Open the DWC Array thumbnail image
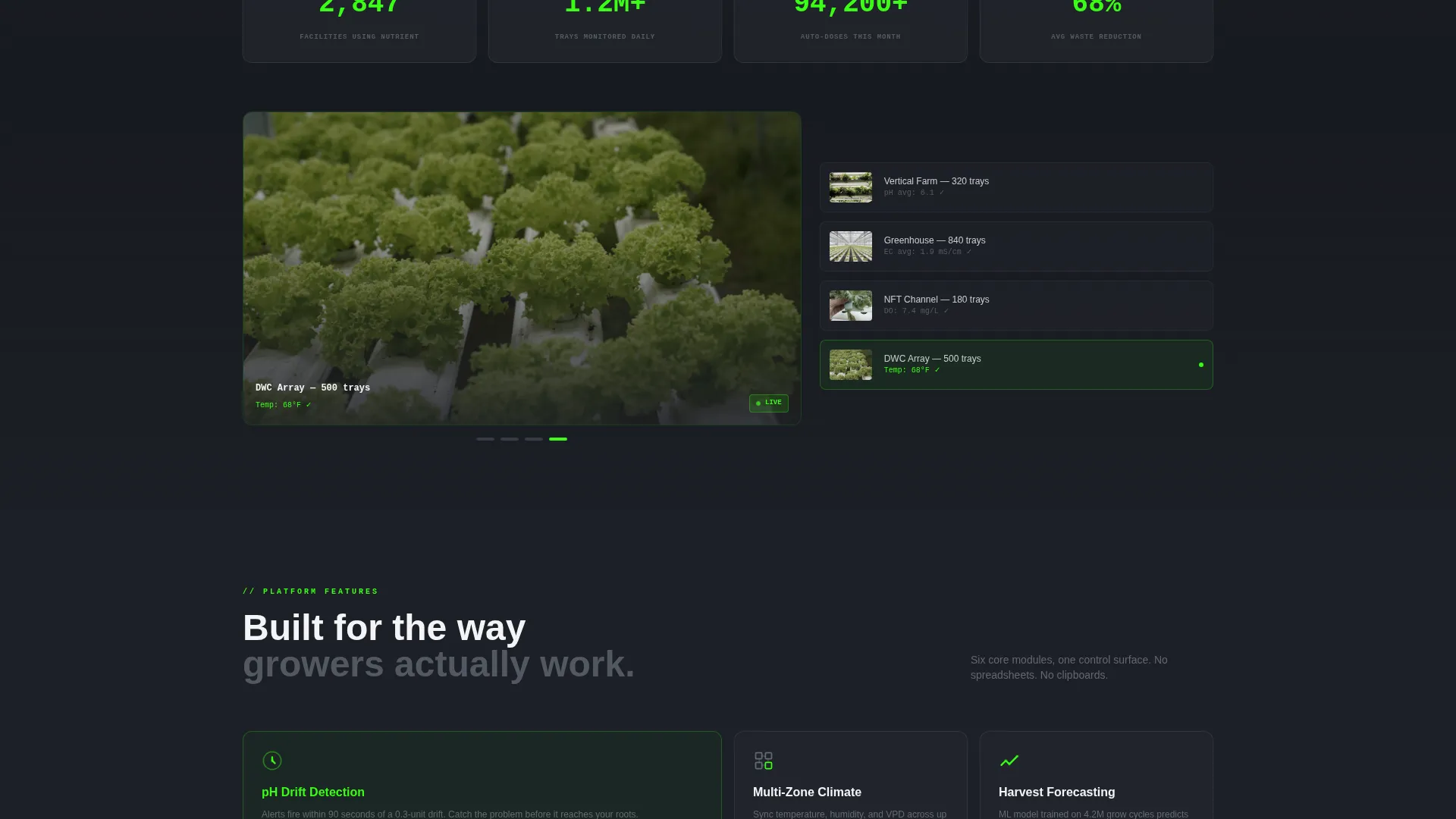Screen dimensions: 1456x819 [850, 365]
